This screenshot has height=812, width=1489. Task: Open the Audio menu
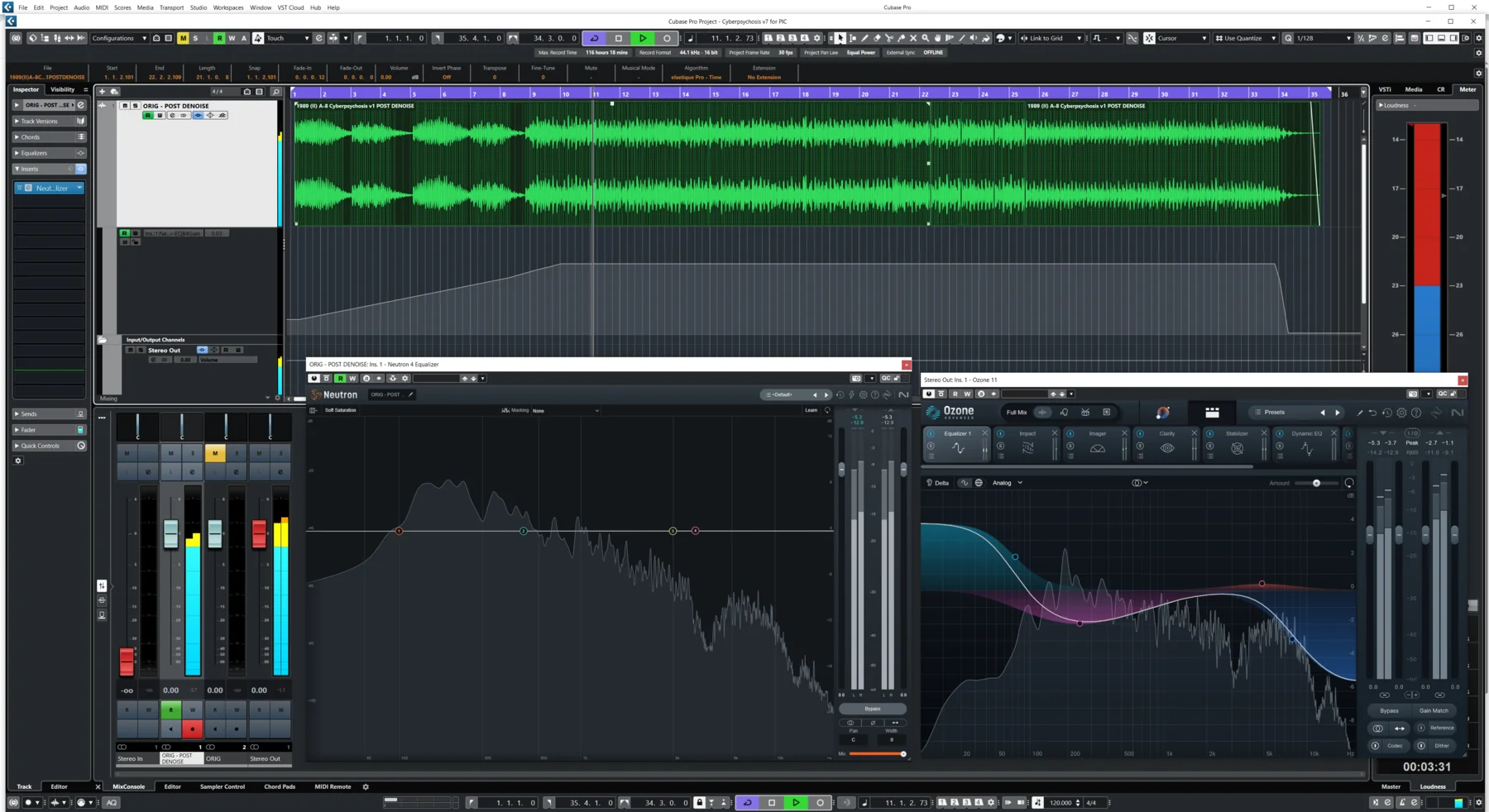tap(81, 7)
